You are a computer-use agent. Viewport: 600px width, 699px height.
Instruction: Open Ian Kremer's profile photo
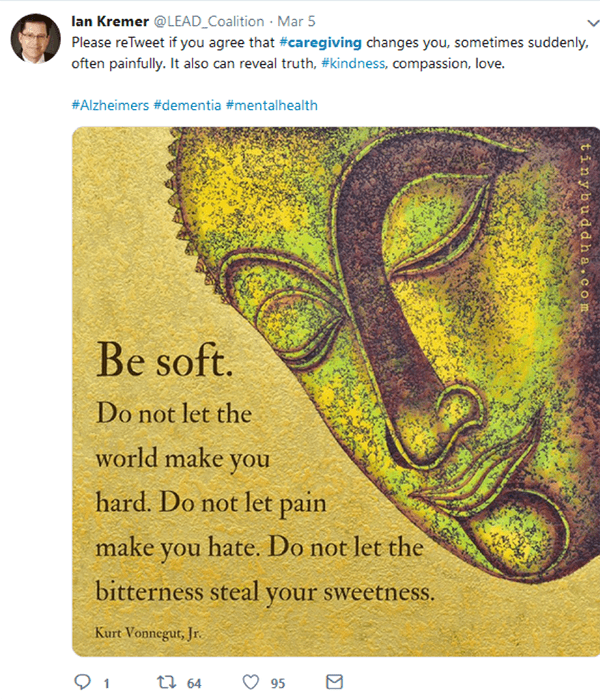35,38
